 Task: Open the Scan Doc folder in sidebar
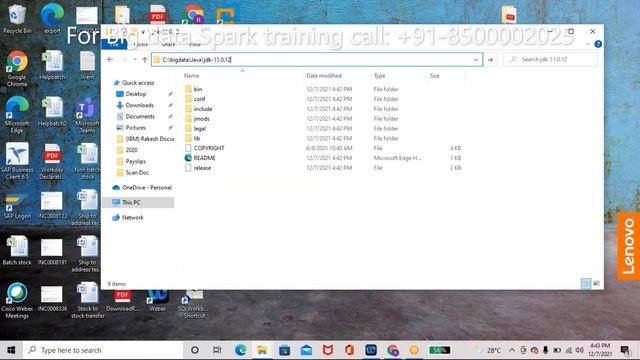point(137,173)
